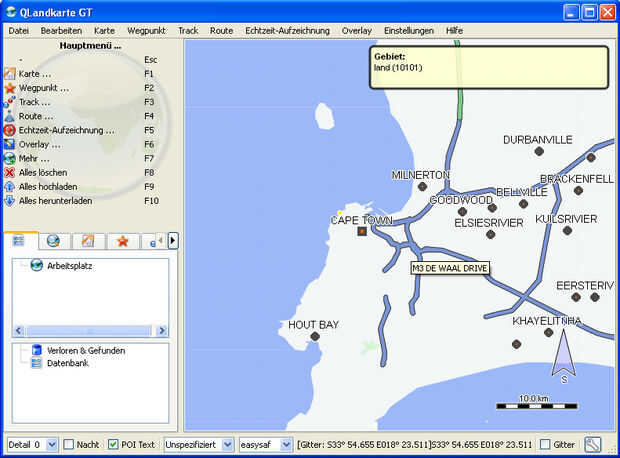Click the Cape Town city marker
This screenshot has height=458, width=620.
(362, 231)
